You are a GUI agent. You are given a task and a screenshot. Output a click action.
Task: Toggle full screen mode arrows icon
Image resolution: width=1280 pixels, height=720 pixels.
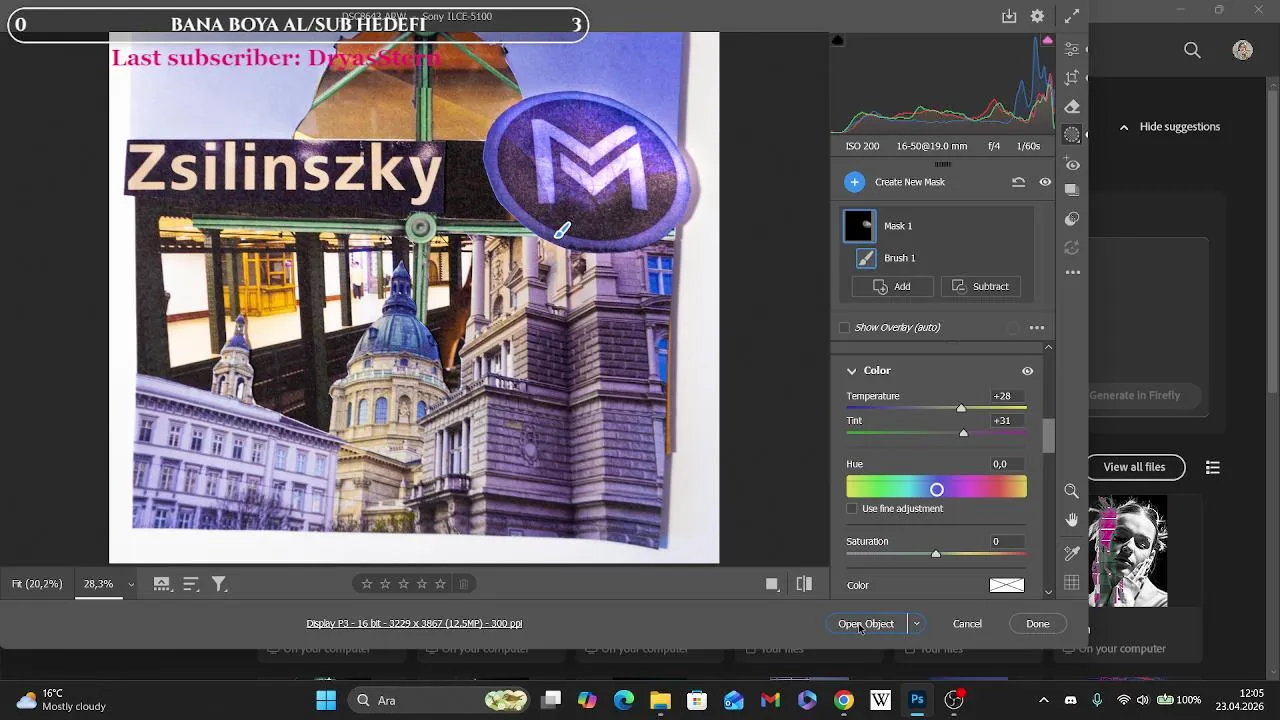pos(1072,16)
